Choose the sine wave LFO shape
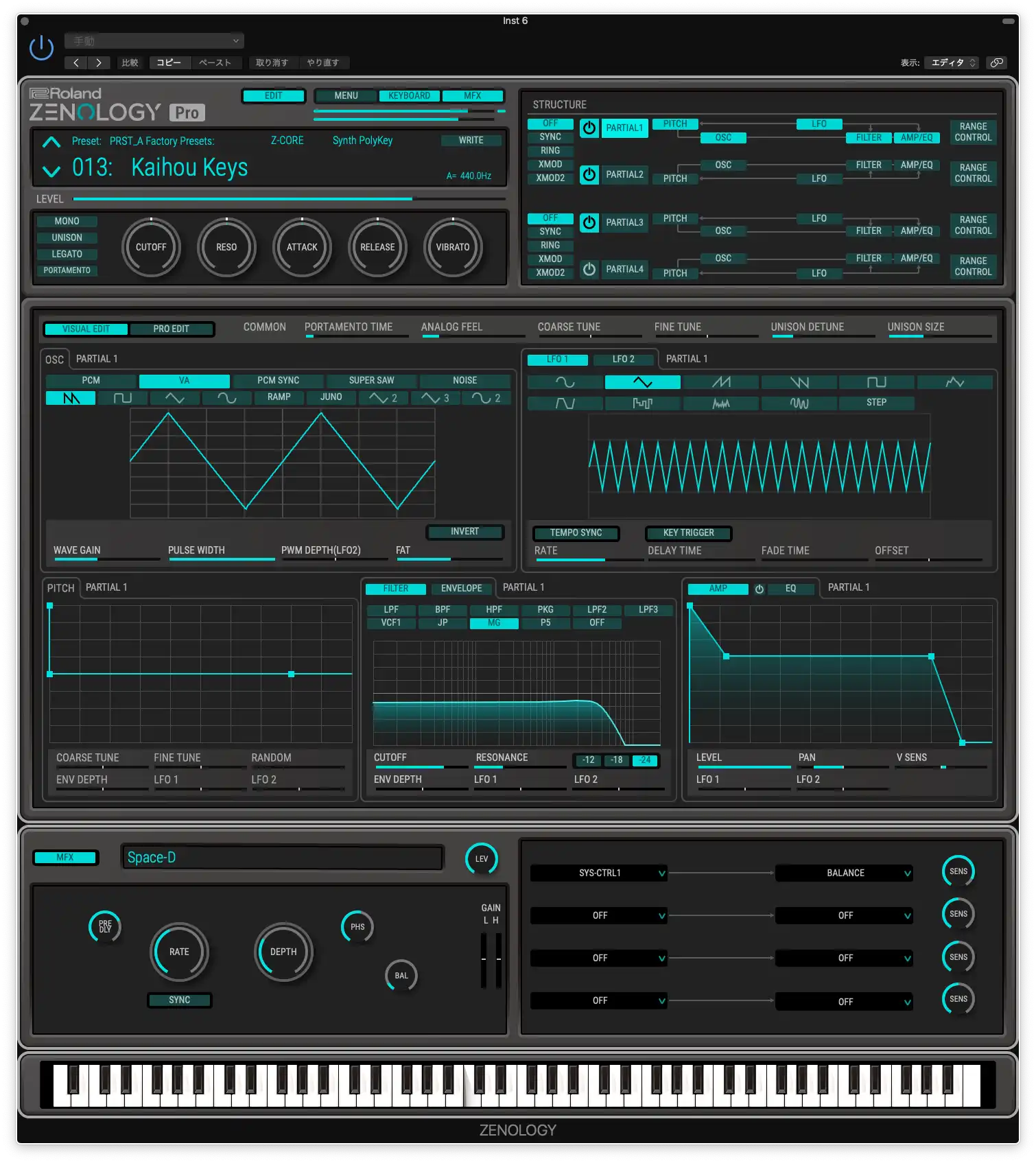The height and width of the screenshot is (1163, 1036). point(565,382)
